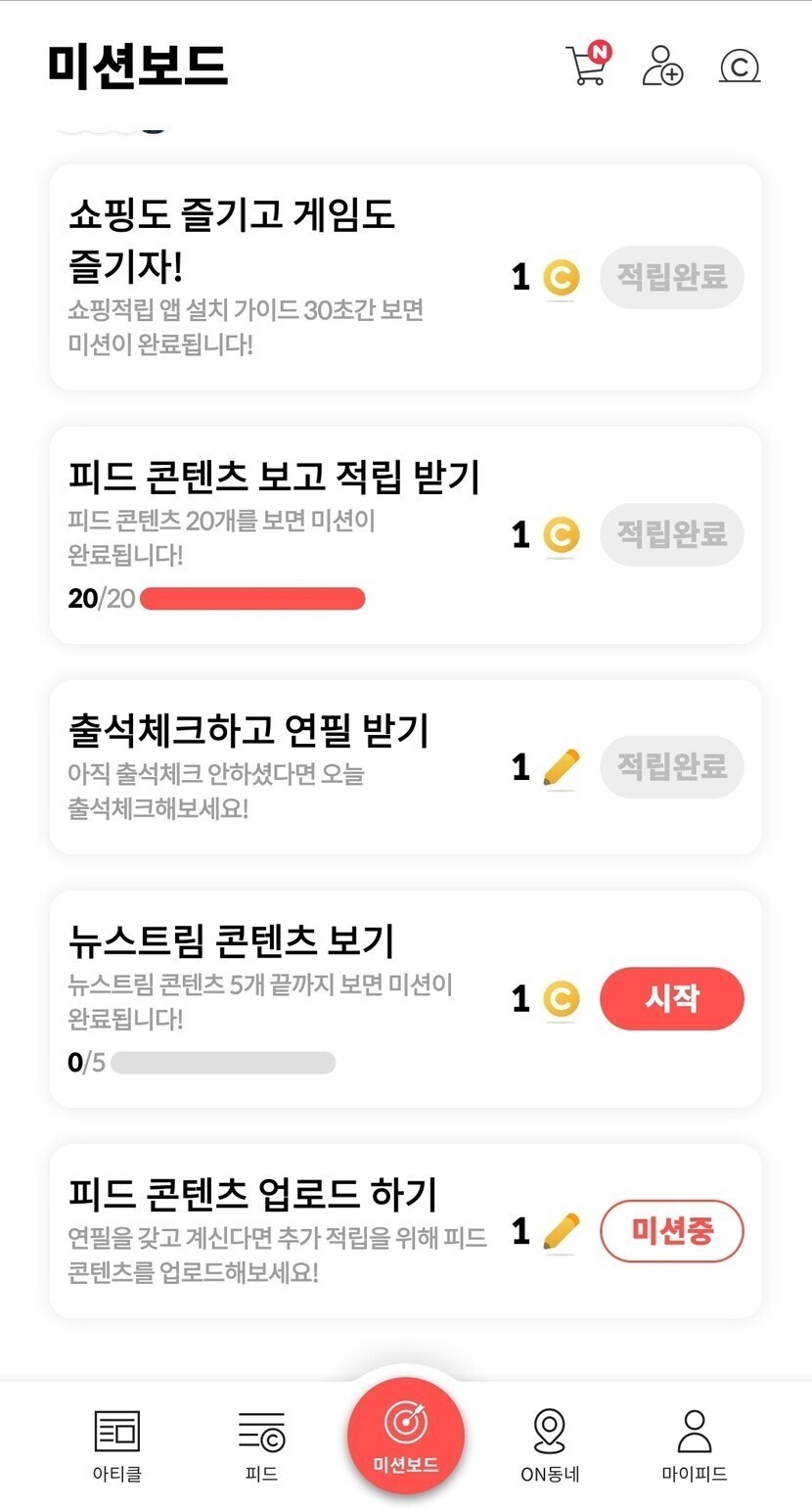Open the coin balance icon
Image resolution: width=812 pixels, height=1508 pixels.
click(740, 67)
